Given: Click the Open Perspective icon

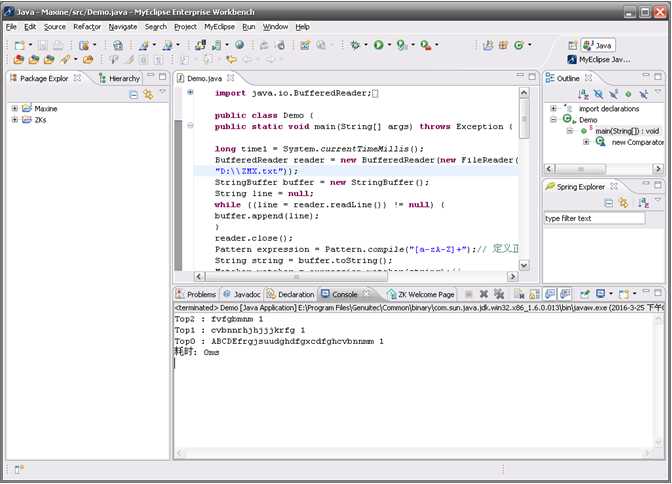Looking at the screenshot, I should tap(573, 45).
